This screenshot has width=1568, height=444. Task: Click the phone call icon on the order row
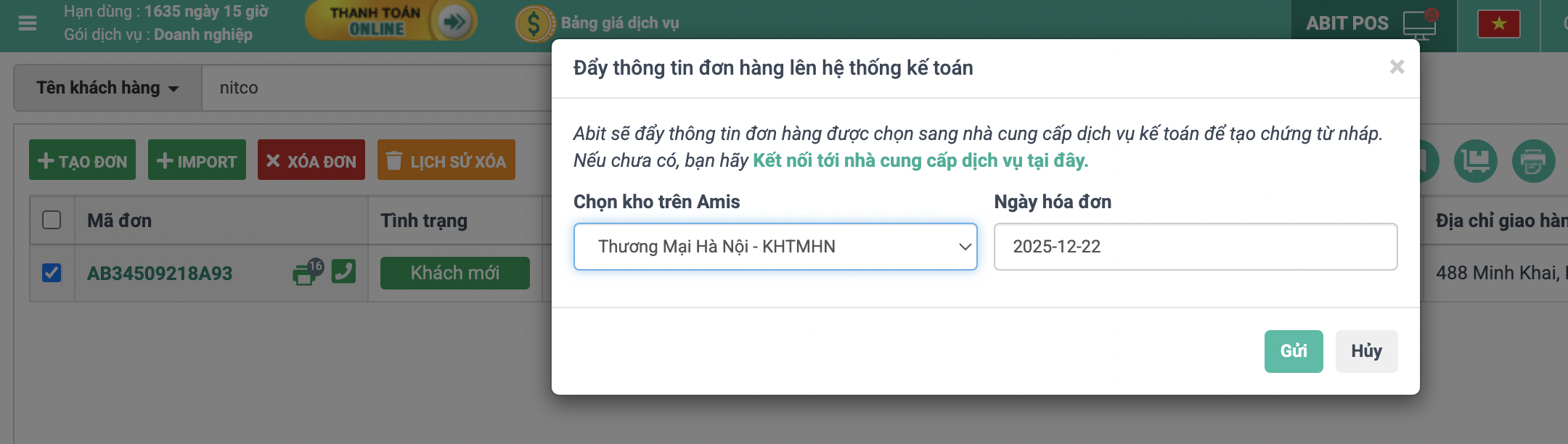343,271
